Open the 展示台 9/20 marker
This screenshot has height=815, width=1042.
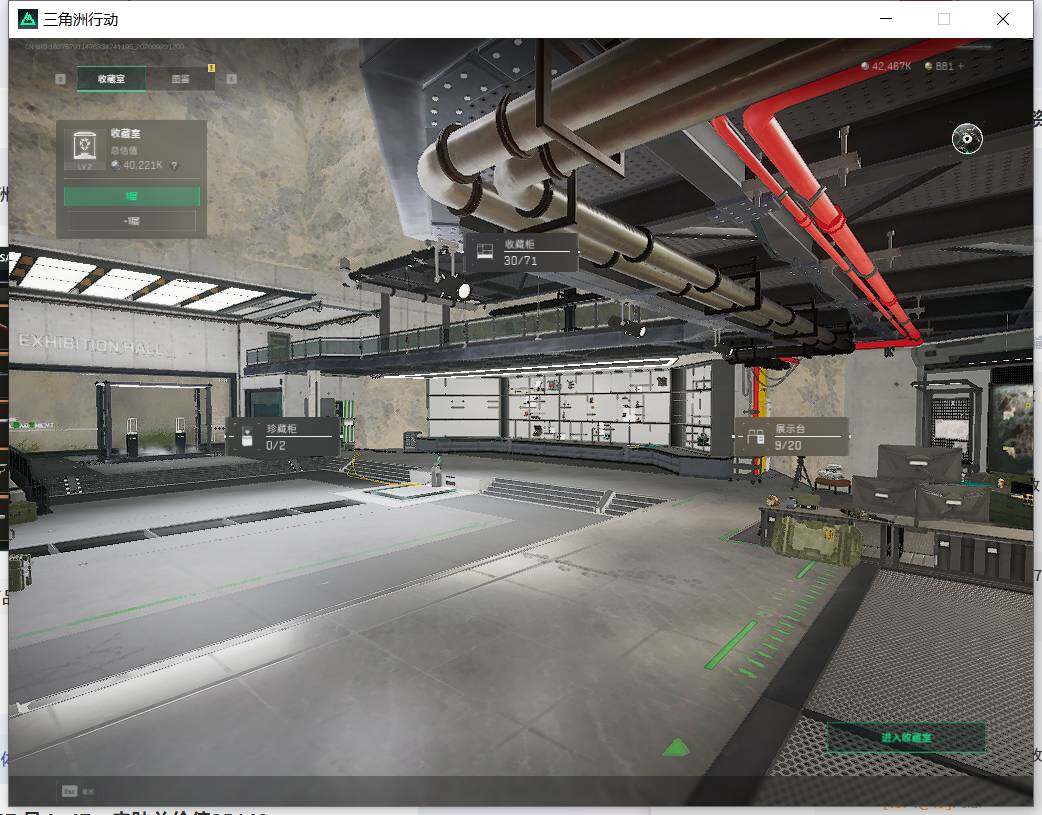point(790,437)
